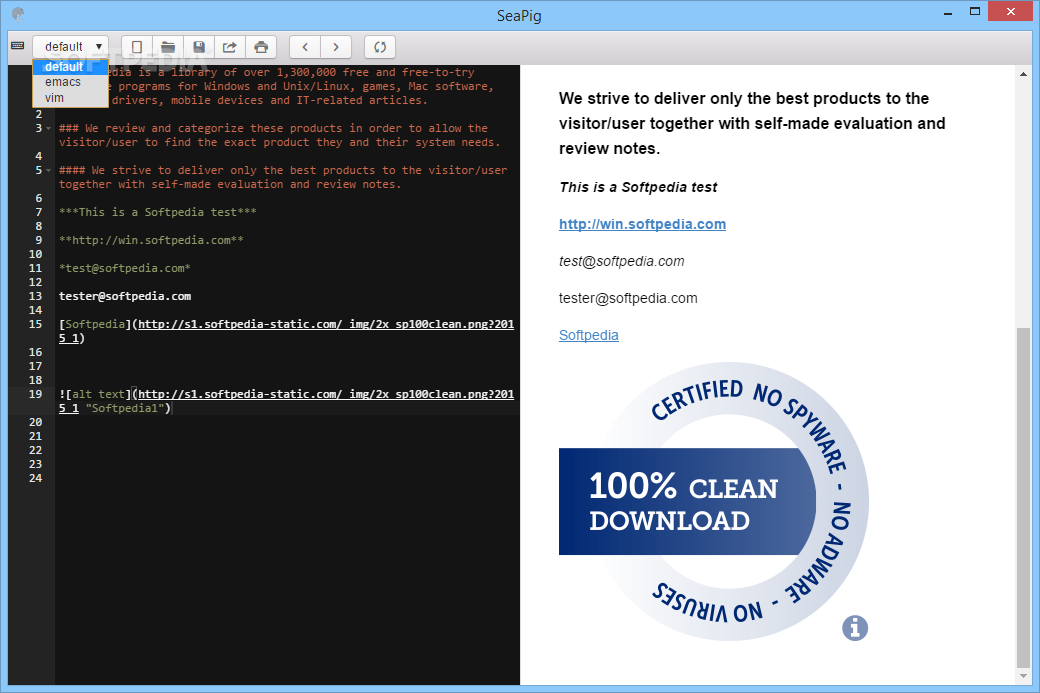The height and width of the screenshot is (693, 1040).
Task: Minimize the SeaPig window
Action: pyautogui.click(x=948, y=12)
